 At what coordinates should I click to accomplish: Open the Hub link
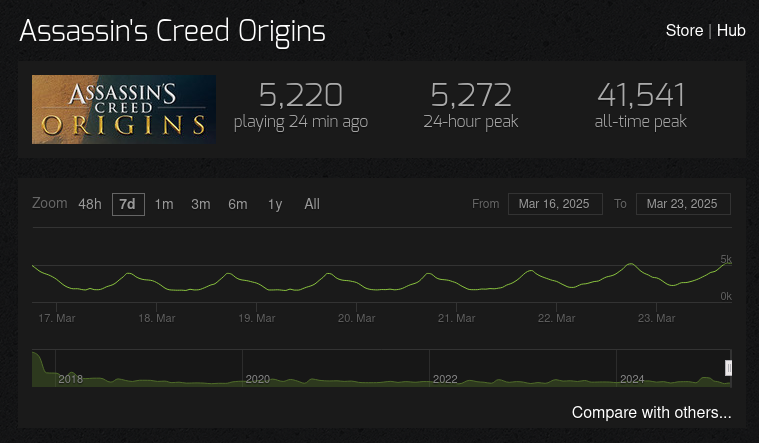[x=731, y=31]
